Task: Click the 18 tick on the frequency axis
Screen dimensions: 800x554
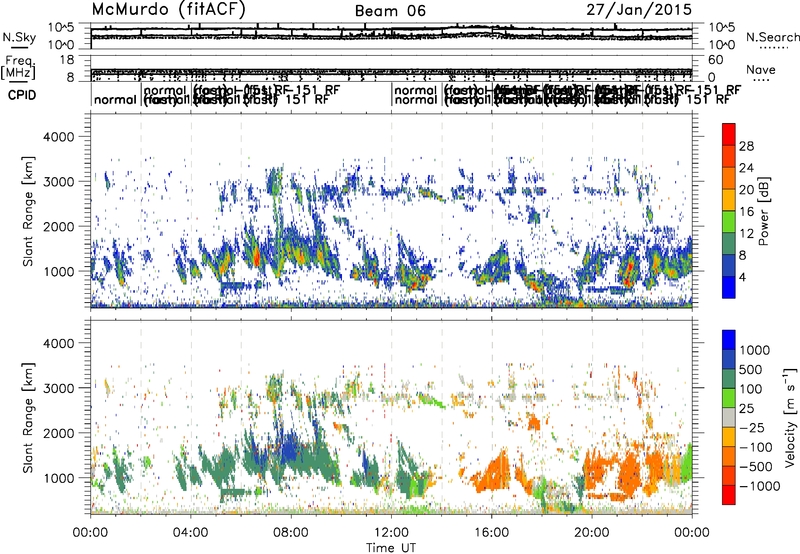Action: (x=67, y=60)
